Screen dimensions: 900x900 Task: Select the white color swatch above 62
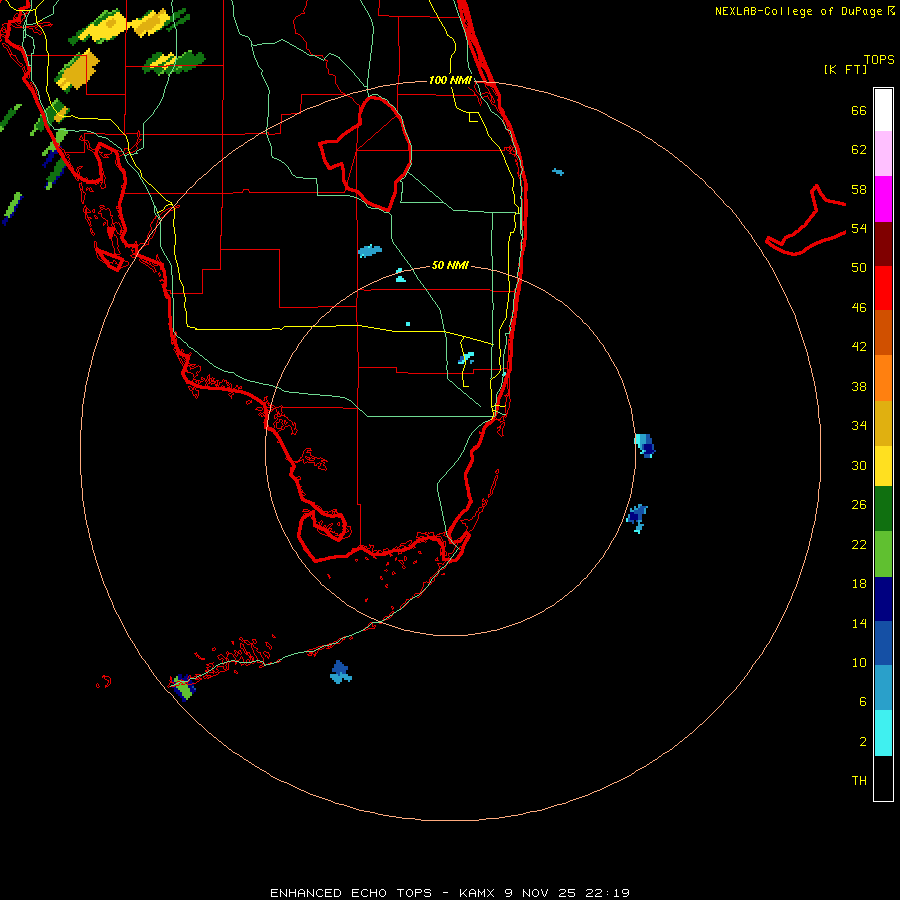(883, 110)
